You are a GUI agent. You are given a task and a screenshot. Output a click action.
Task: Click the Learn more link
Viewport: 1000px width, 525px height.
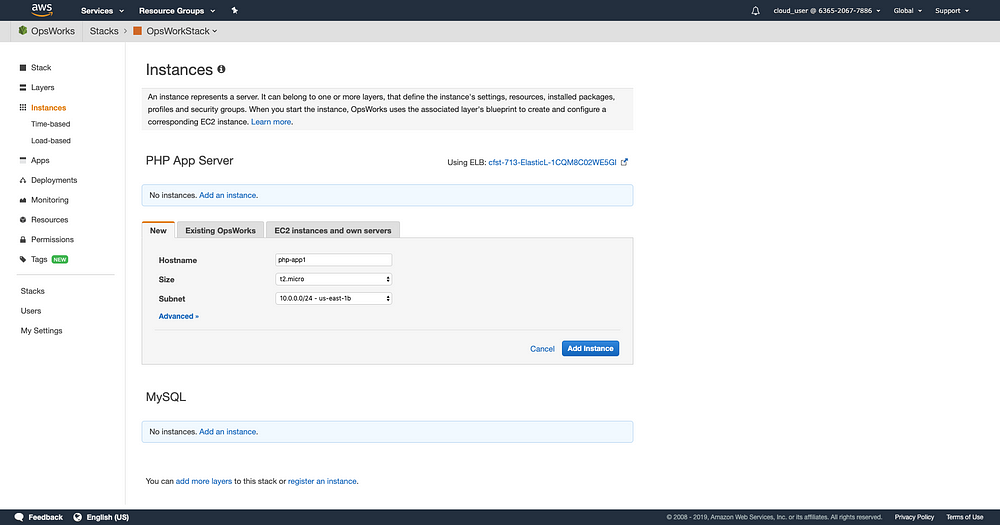click(271, 122)
